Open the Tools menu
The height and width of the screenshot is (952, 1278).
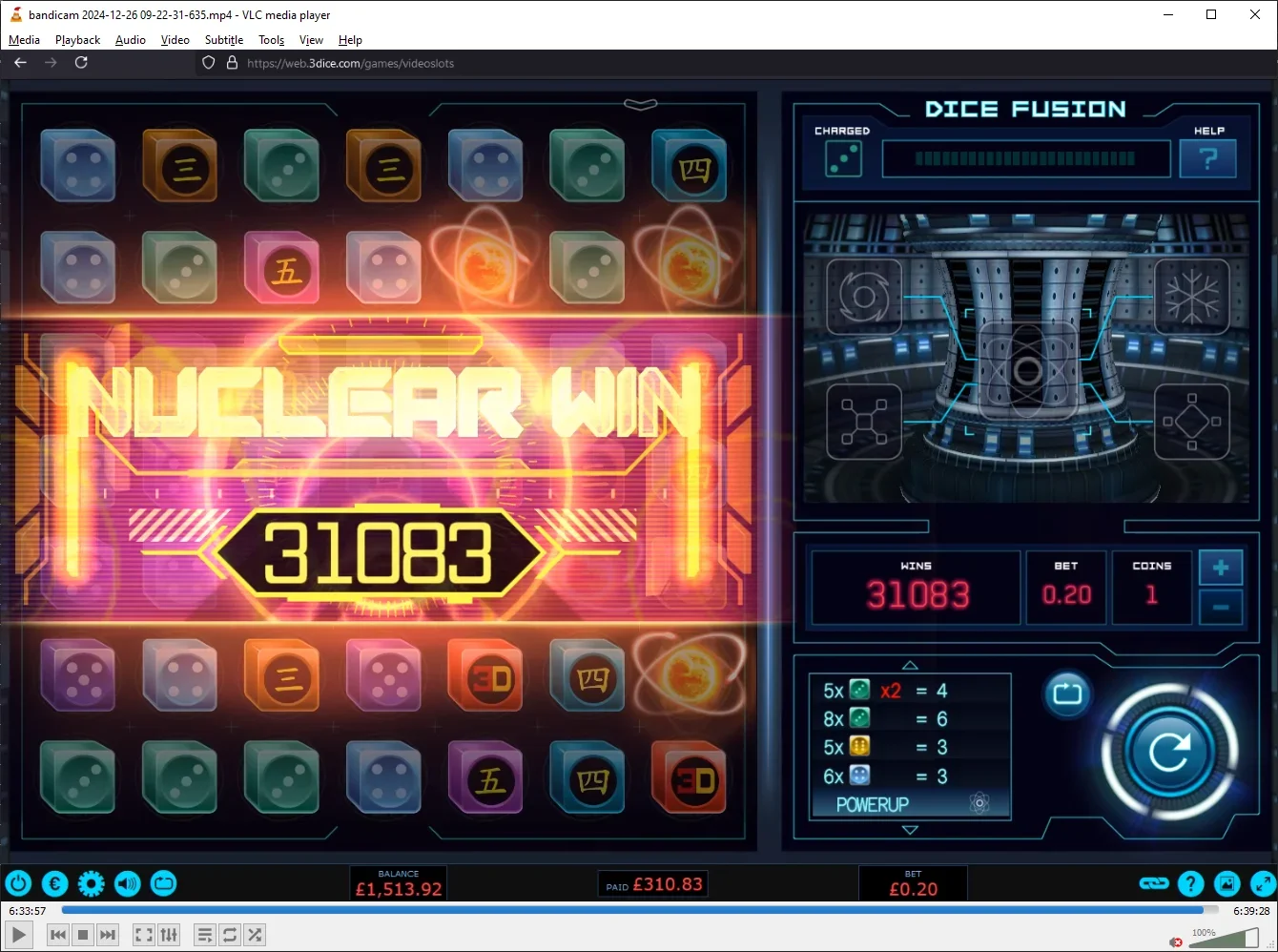click(272, 40)
